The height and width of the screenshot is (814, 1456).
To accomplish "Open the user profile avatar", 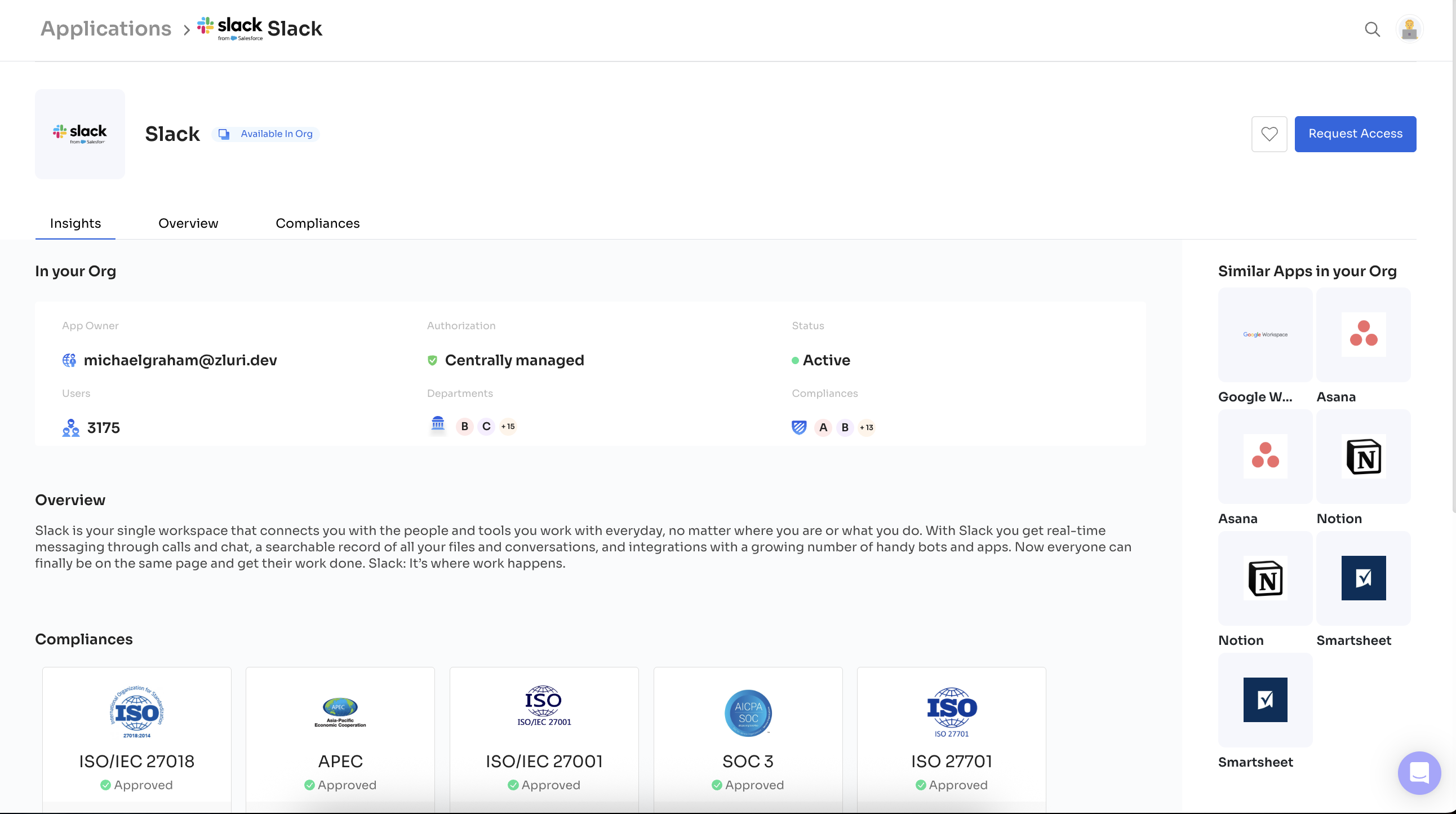I will coord(1409,29).
